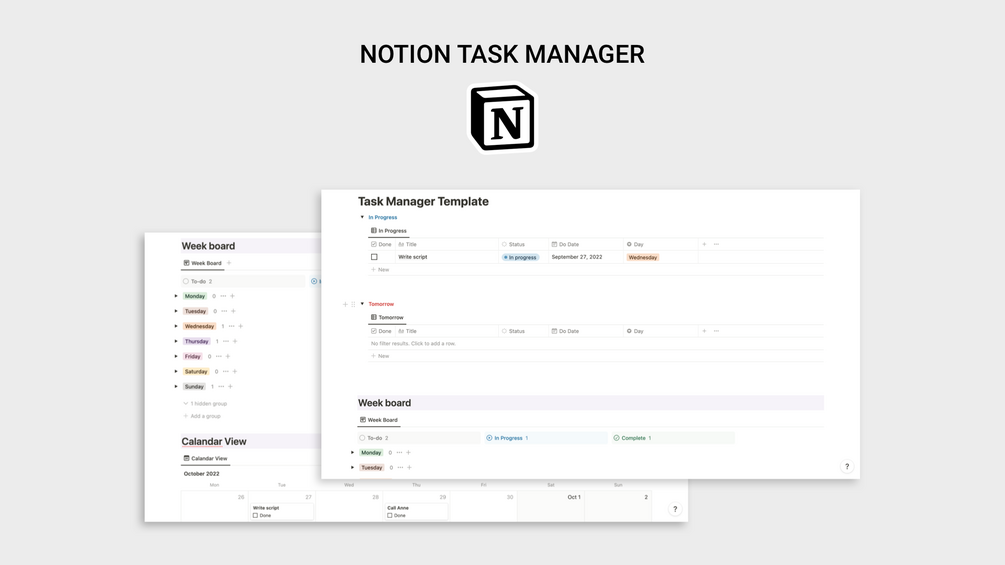The image size is (1005, 565).
Task: Expand Monday group in the back window
Action: click(x=176, y=296)
